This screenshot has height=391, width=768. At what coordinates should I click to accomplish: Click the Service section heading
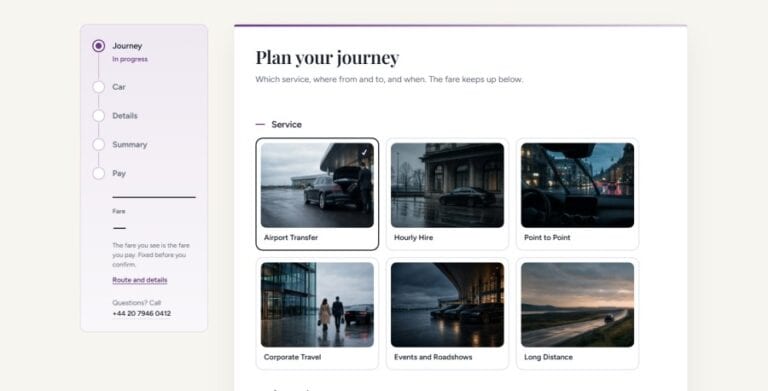click(287, 124)
